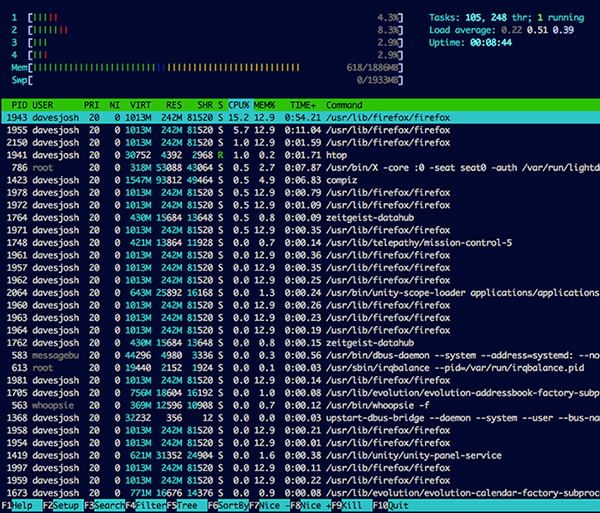Select firefox process row PID 1964
The height and width of the screenshot is (513, 600).
tap(301, 330)
